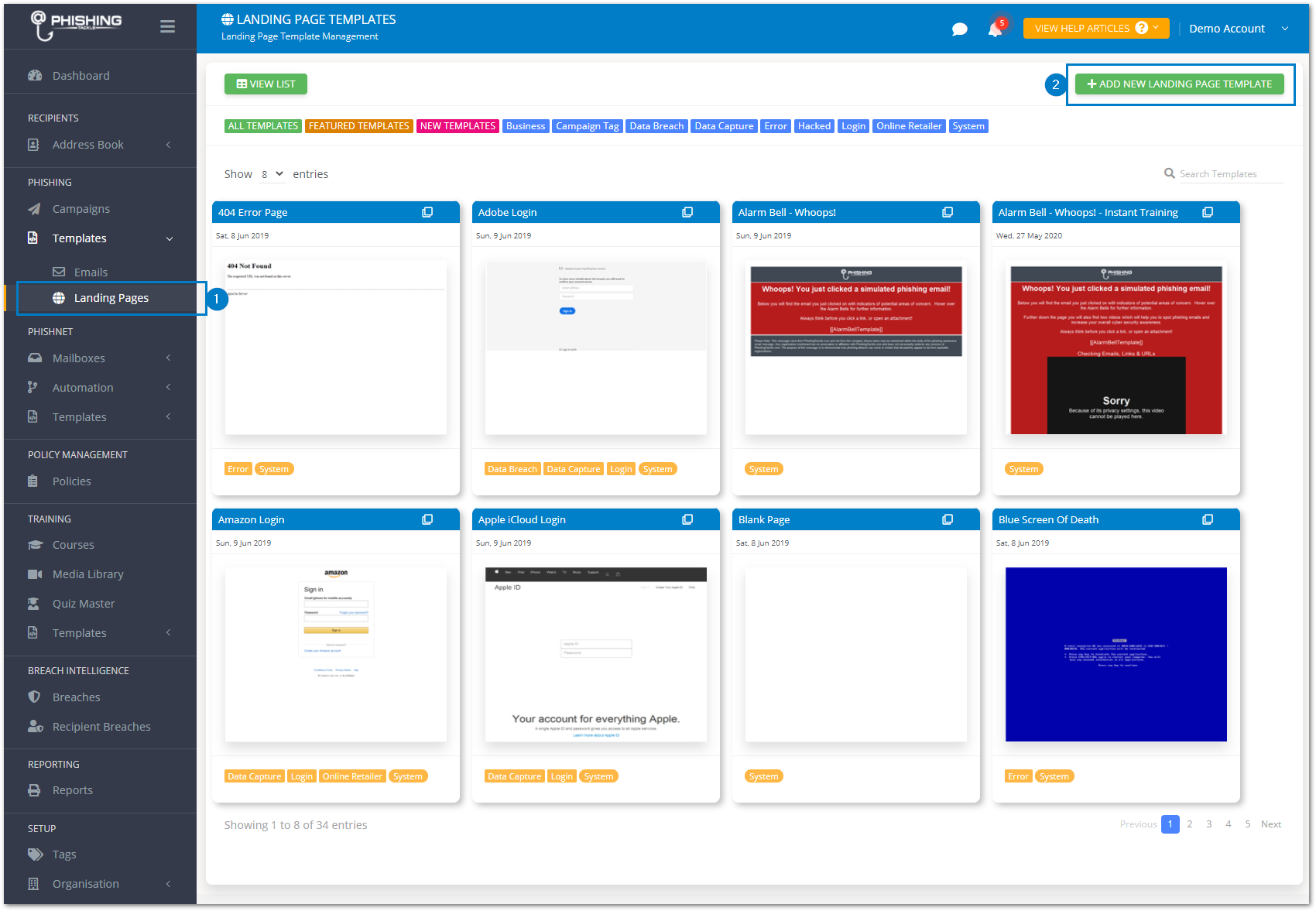Open the notifications bell
The width and height of the screenshot is (1316, 911).
995,29
